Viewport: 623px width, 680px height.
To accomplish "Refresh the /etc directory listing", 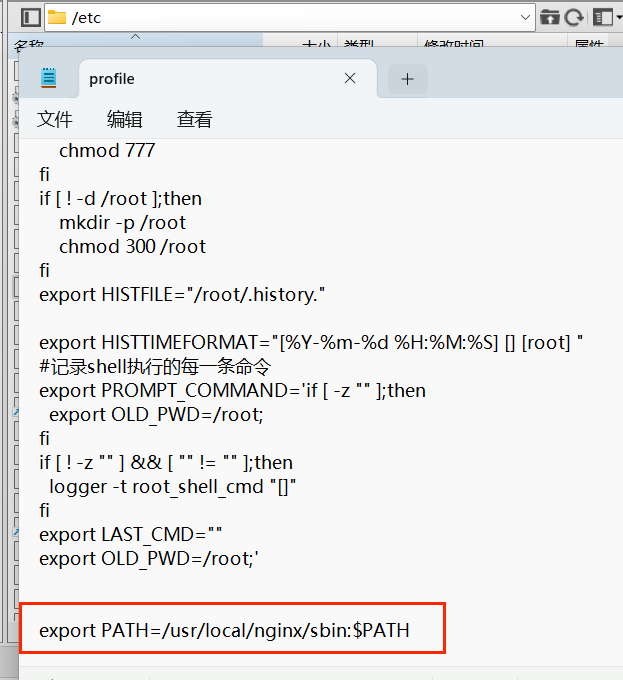I will (574, 18).
